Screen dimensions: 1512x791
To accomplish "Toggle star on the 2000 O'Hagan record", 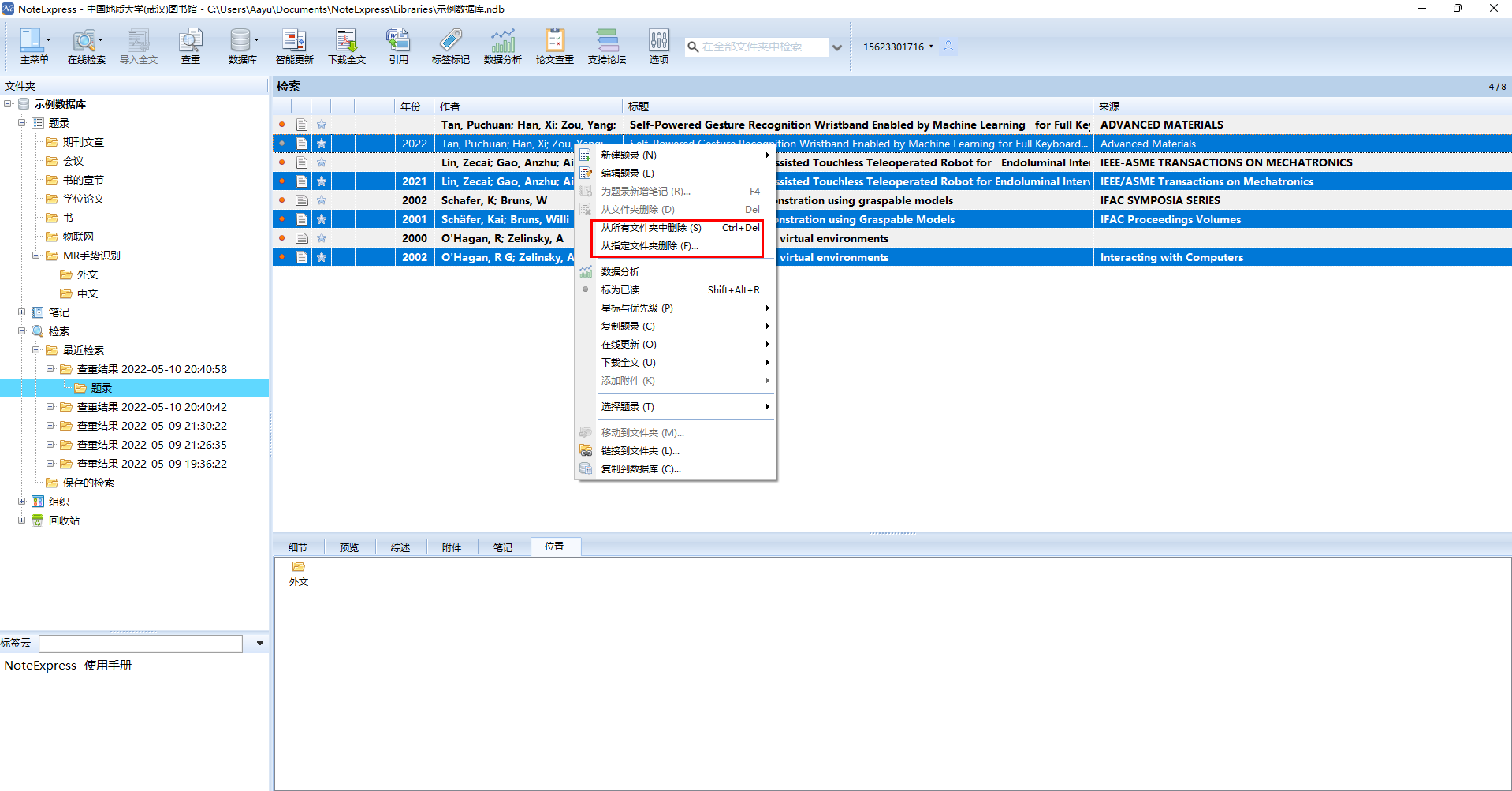I will click(322, 238).
